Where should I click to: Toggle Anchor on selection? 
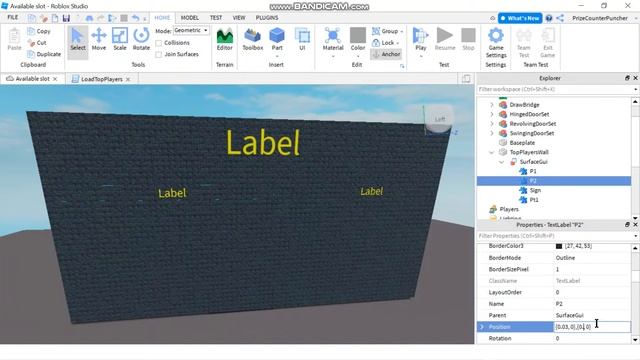386,54
